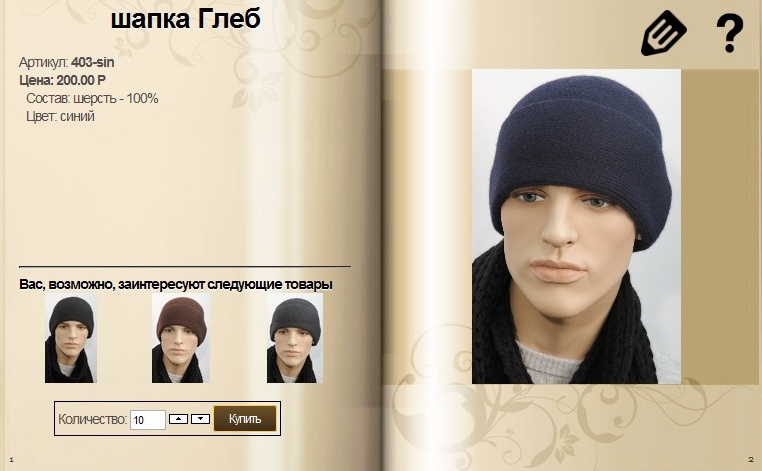This screenshot has height=471, width=762.
Task: Click the Состав: шерсть - 100% line
Action: 92,98
